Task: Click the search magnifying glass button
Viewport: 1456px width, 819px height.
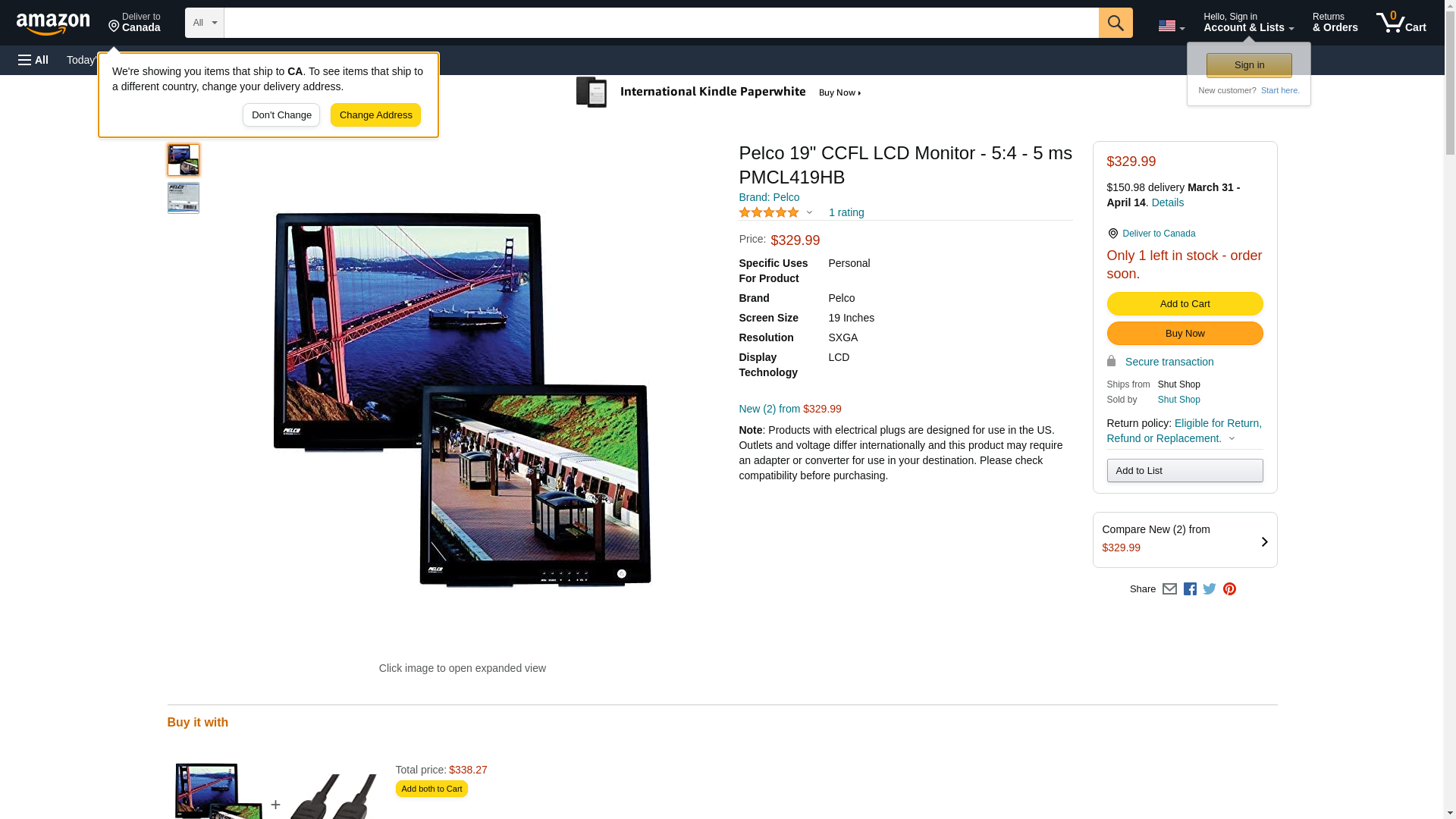Action: (x=1115, y=23)
